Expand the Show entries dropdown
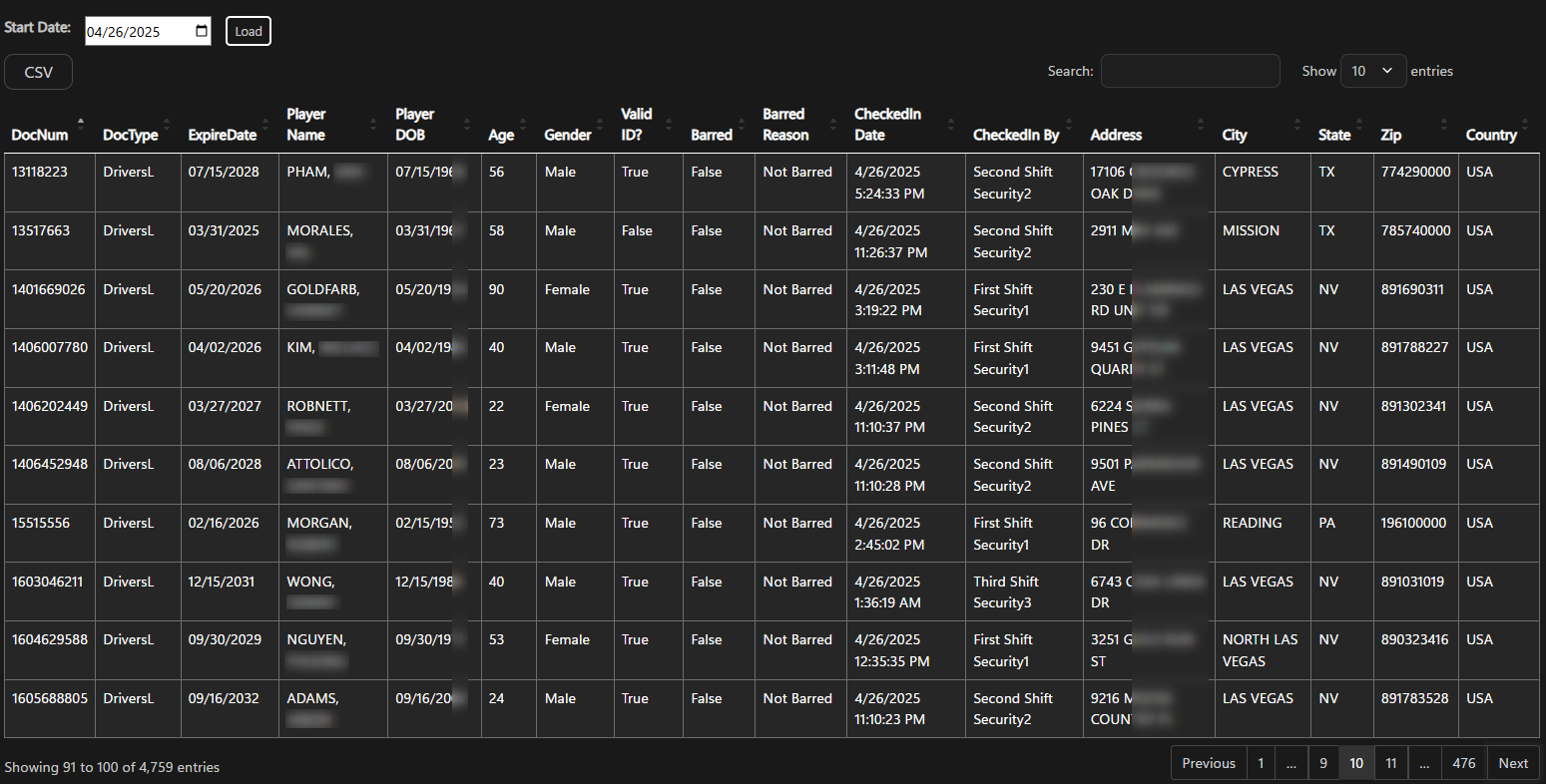This screenshot has height=784, width=1546. coord(1373,71)
